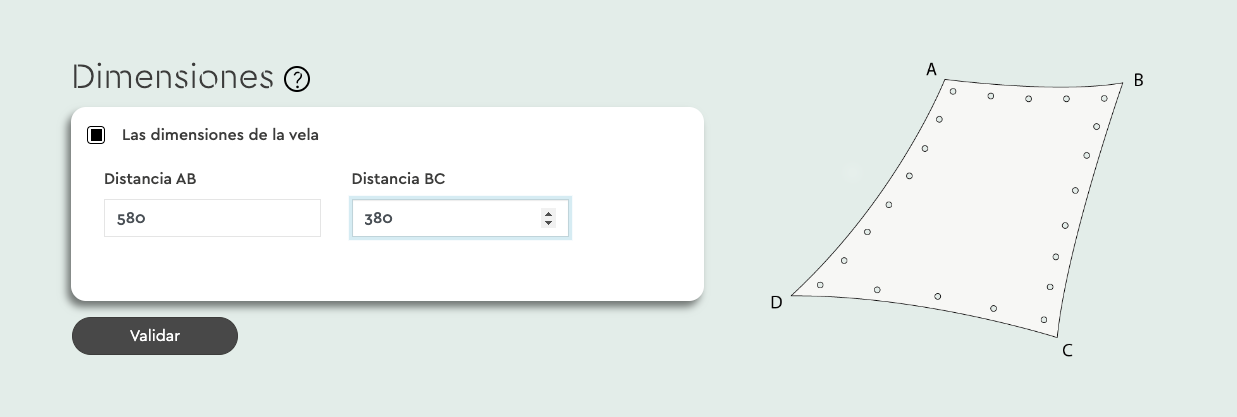Click the eyelet nearest corner A
1237x417 pixels.
[953, 92]
